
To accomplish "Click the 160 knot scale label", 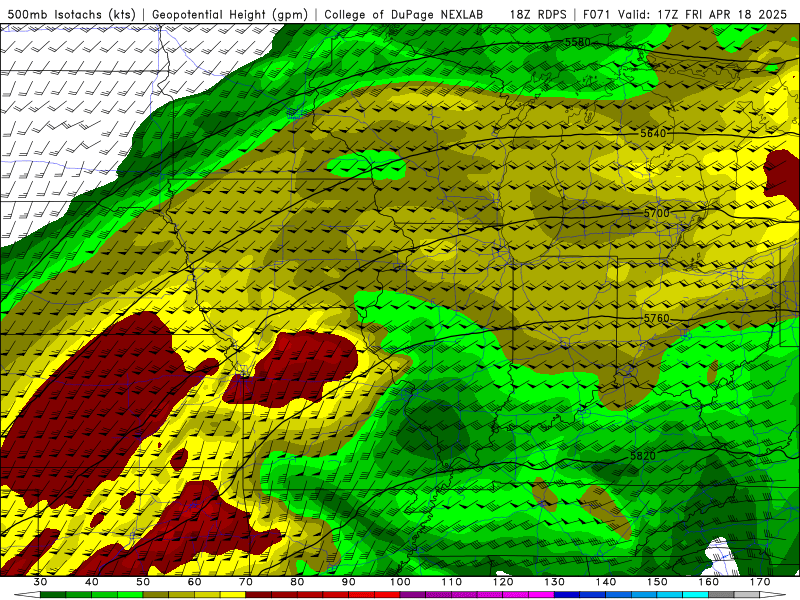I will [709, 582].
